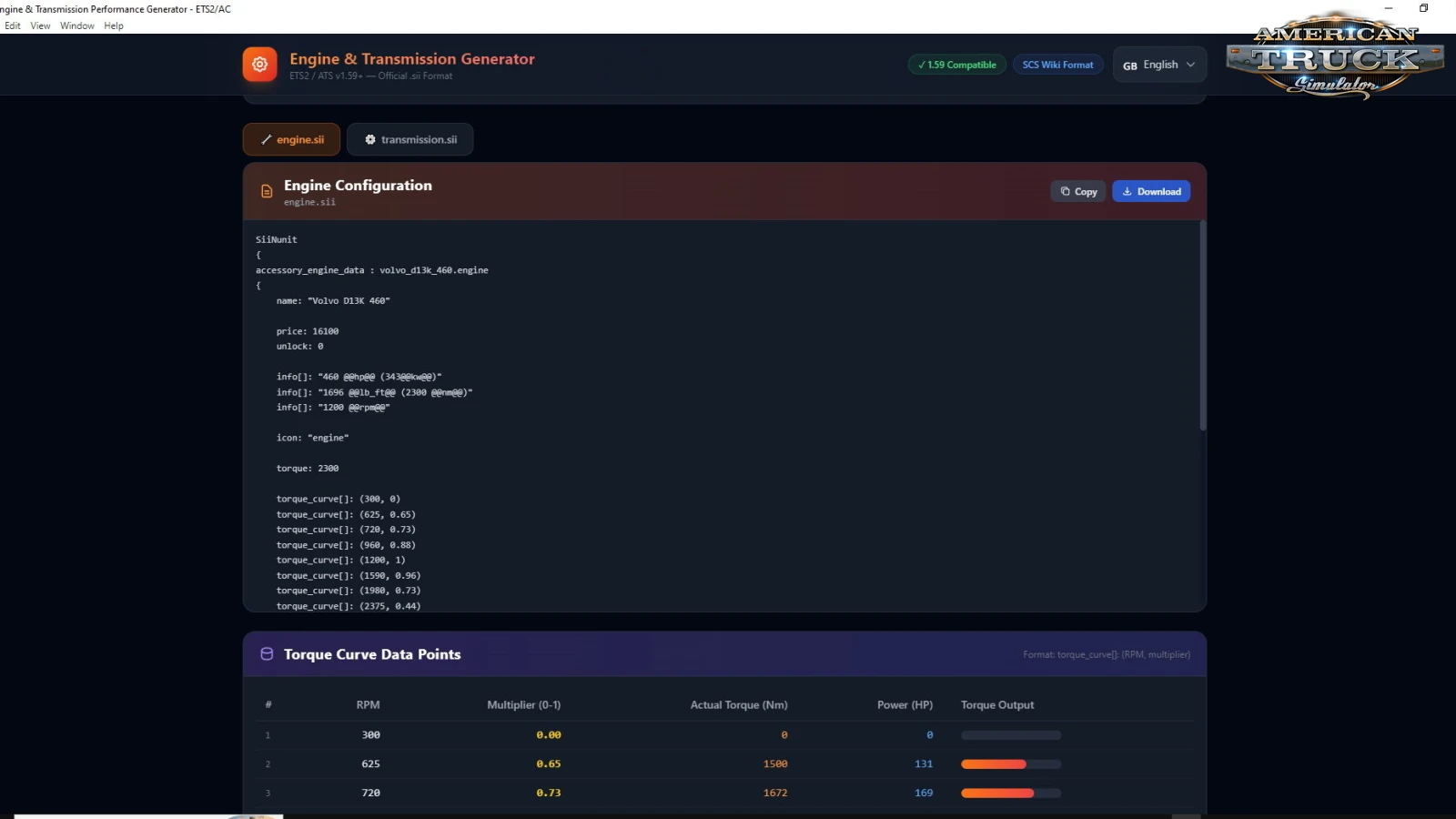This screenshot has height=819, width=1456.
Task: Switch to the engine.sii tab
Action: pos(291,139)
